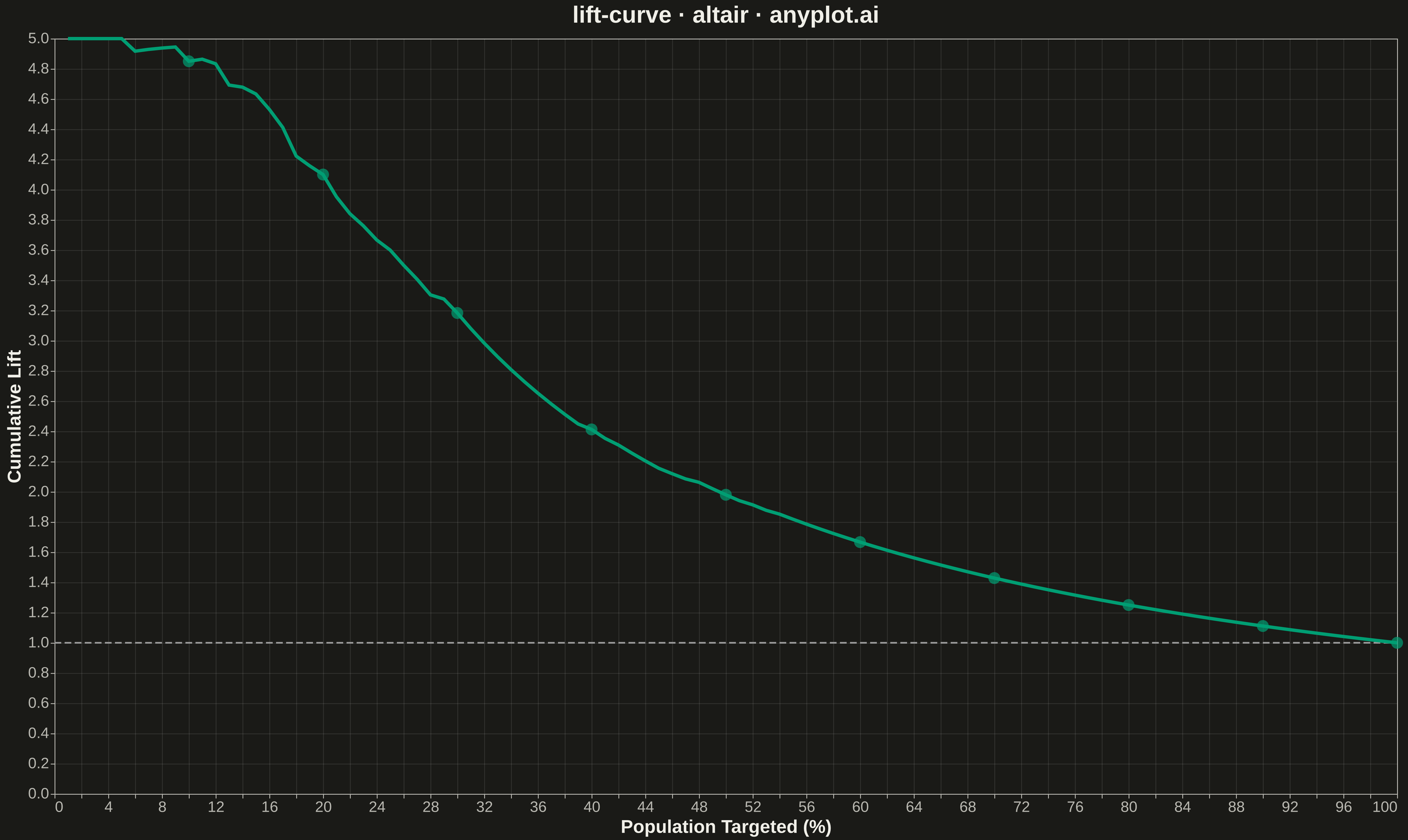The height and width of the screenshot is (840, 1408).
Task: Click the 0.0 label on the y-axis
Action: click(39, 794)
